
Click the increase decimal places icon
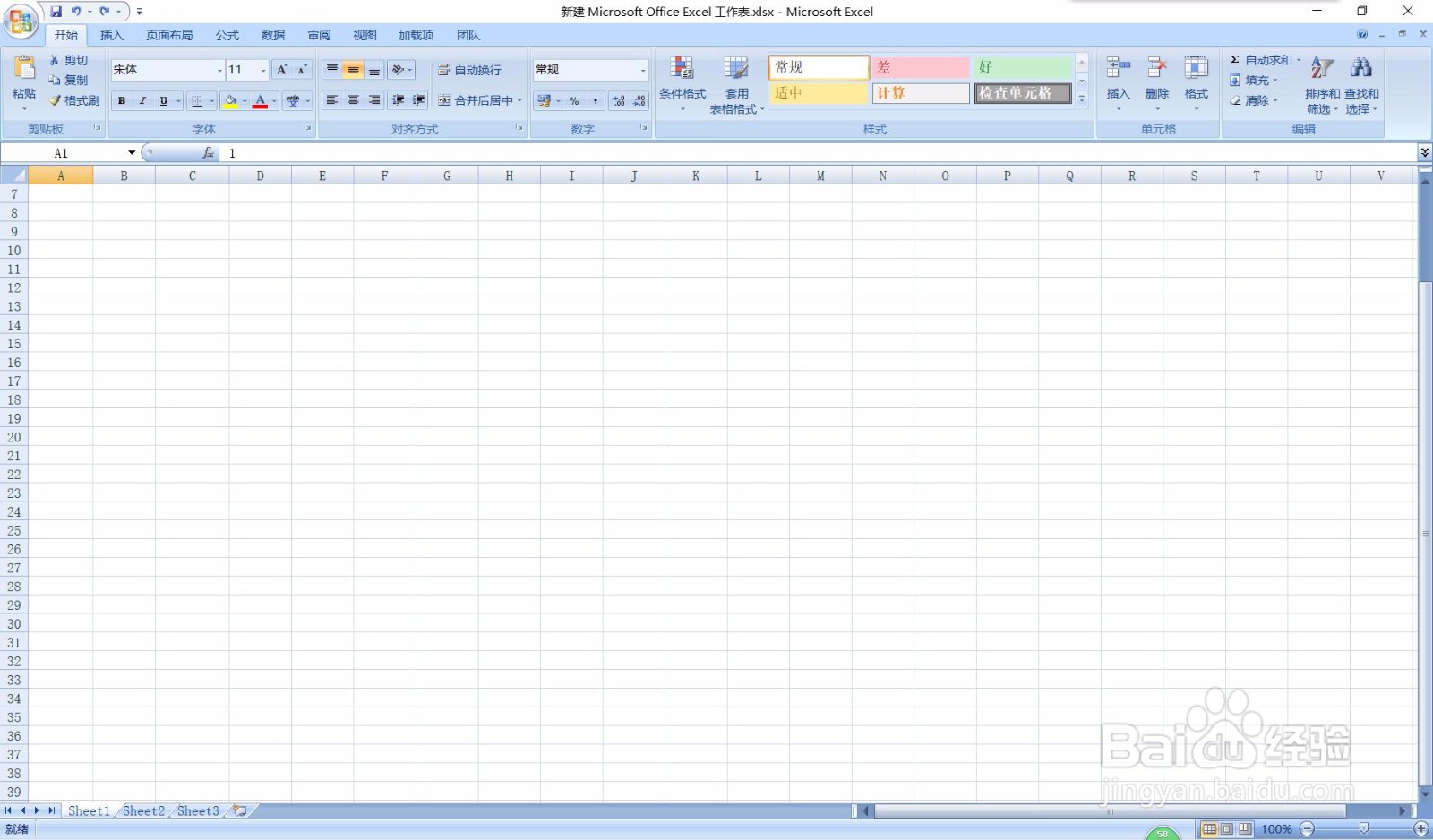click(x=619, y=100)
